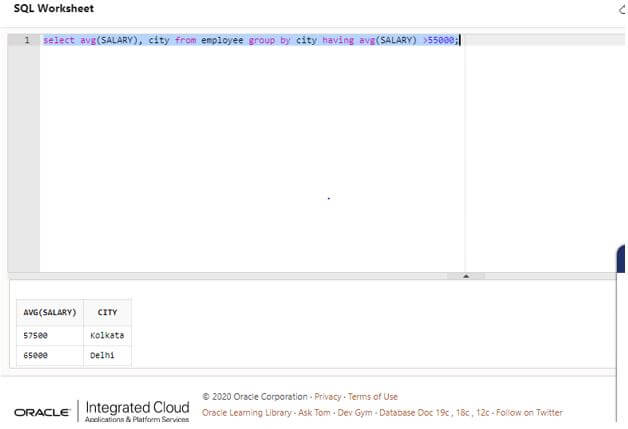Click the CITY column header
Image resolution: width=628 pixels, height=429 pixels.
(107, 312)
